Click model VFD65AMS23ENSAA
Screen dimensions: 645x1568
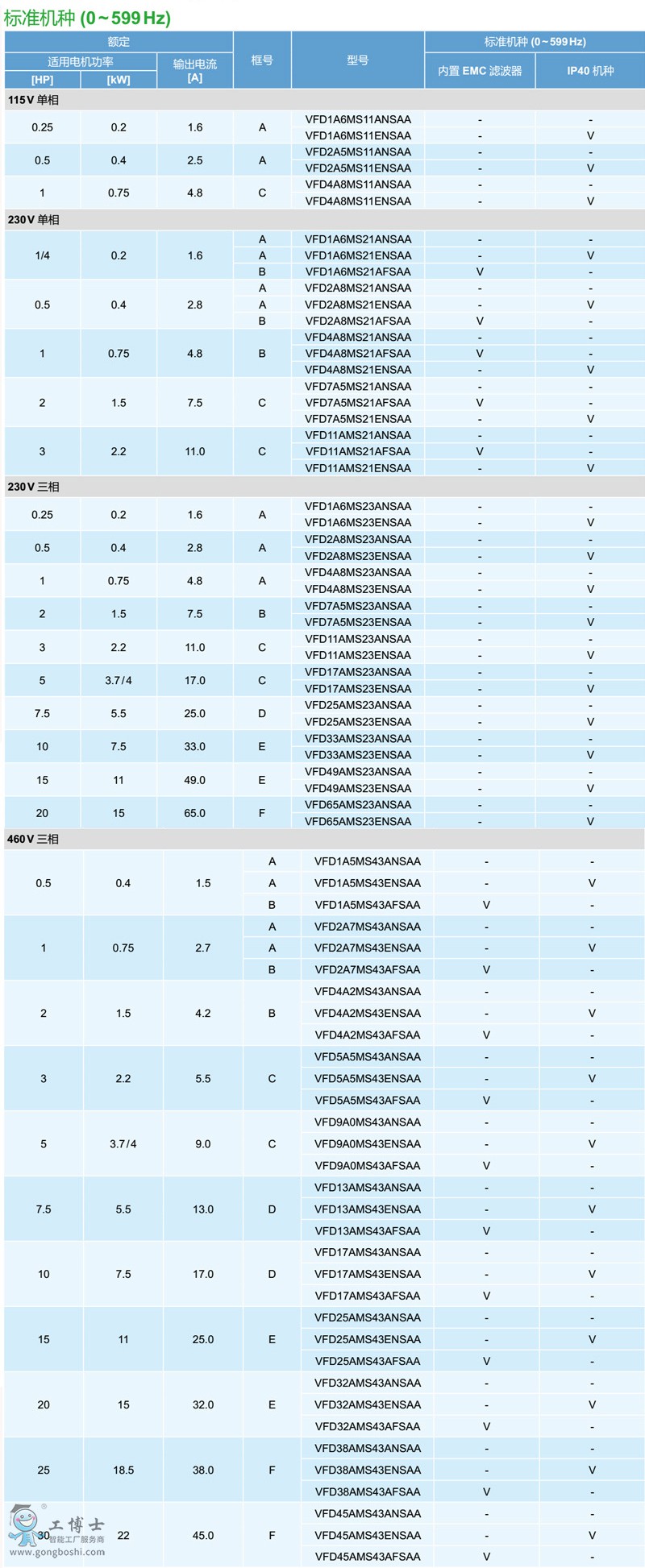pyautogui.click(x=358, y=821)
